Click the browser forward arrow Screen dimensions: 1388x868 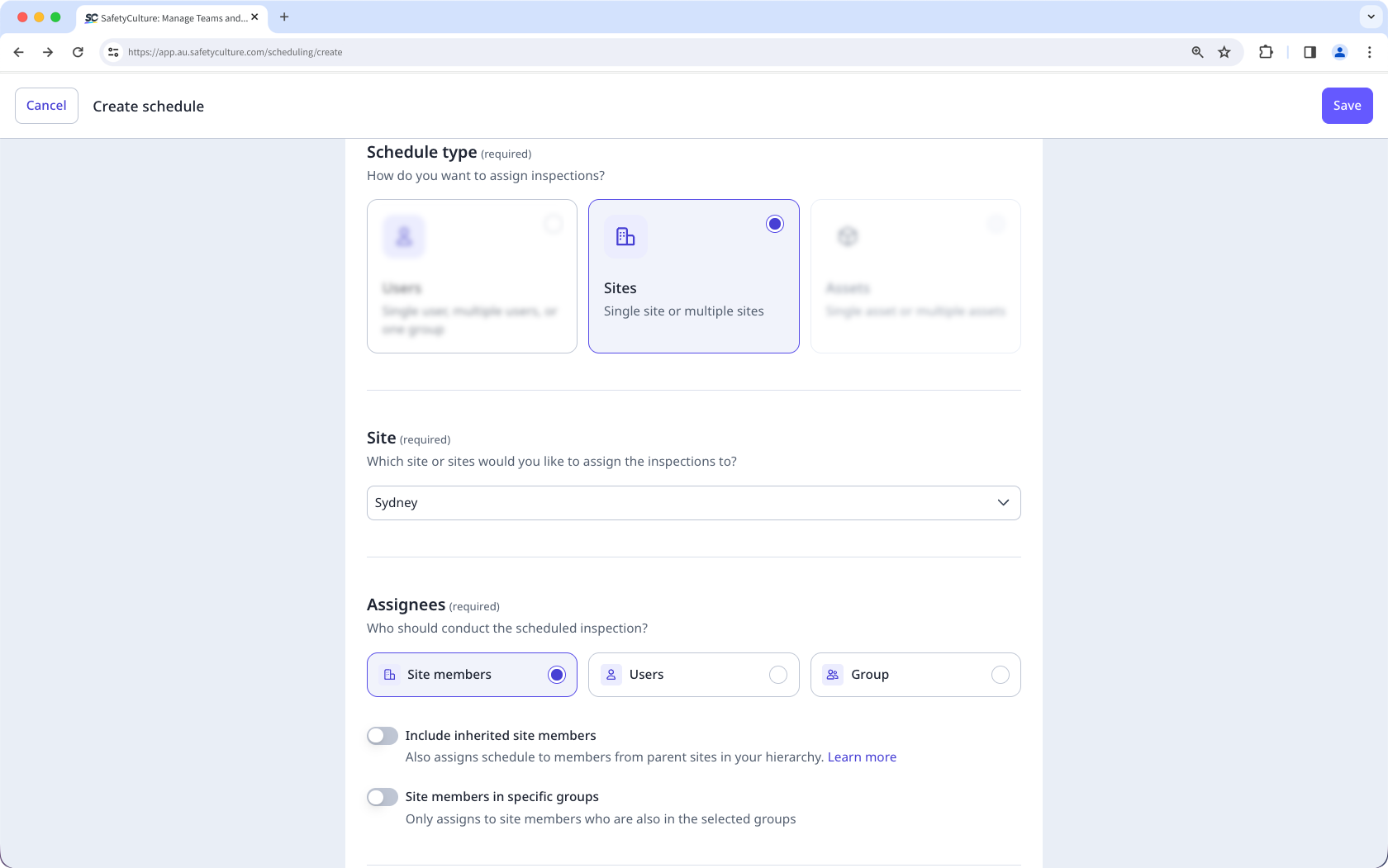pyautogui.click(x=48, y=52)
